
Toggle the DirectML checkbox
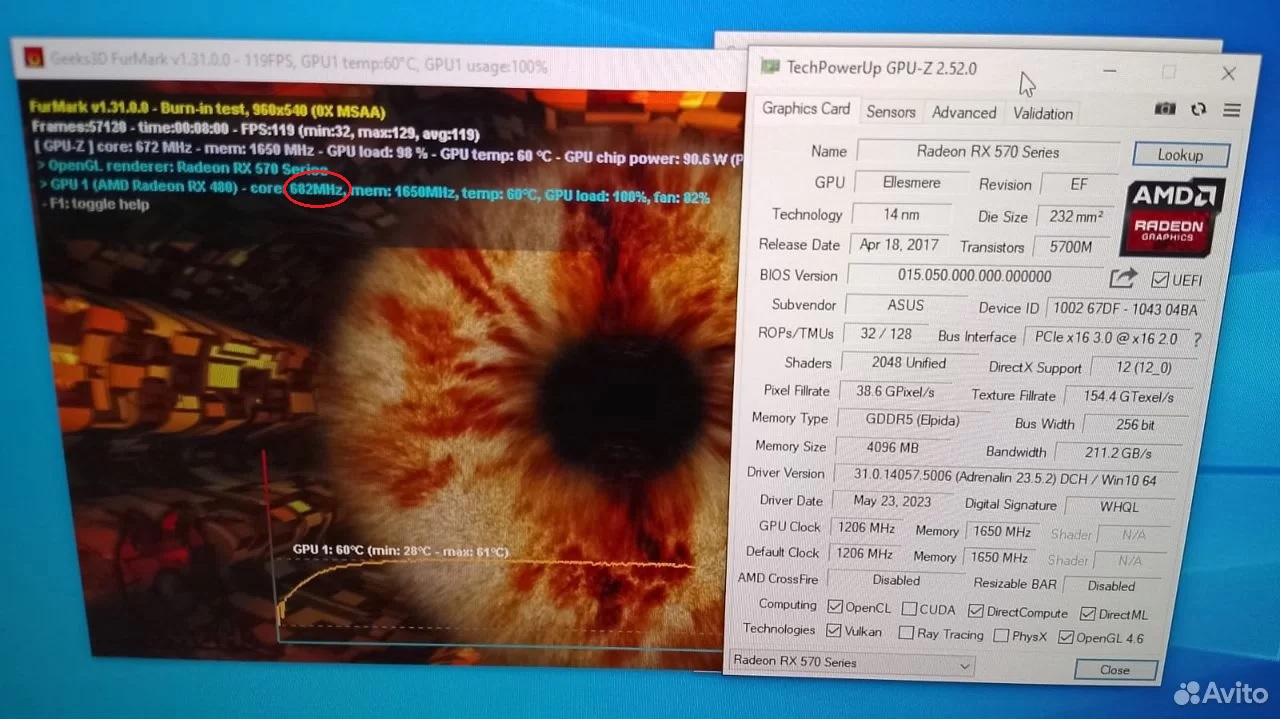click(x=1088, y=614)
